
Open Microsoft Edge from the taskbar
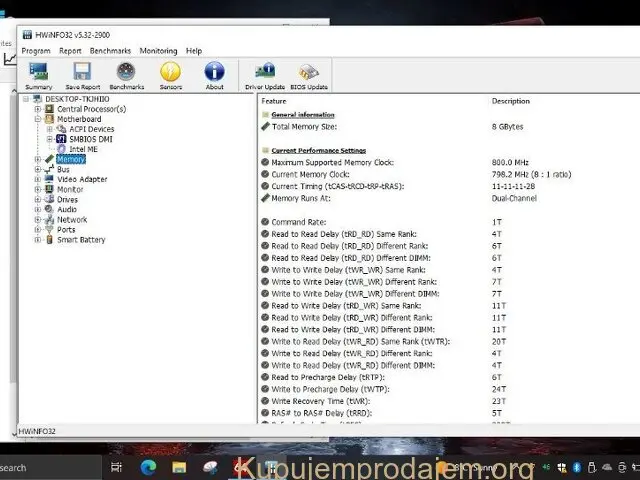pyautogui.click(x=150, y=467)
